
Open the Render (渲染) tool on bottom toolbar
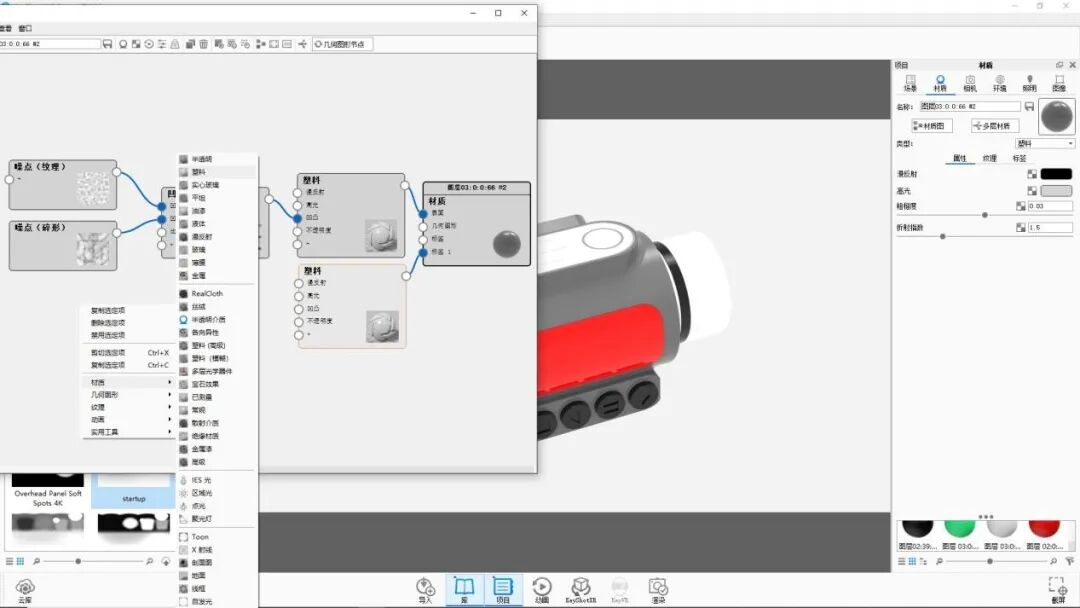[657, 589]
